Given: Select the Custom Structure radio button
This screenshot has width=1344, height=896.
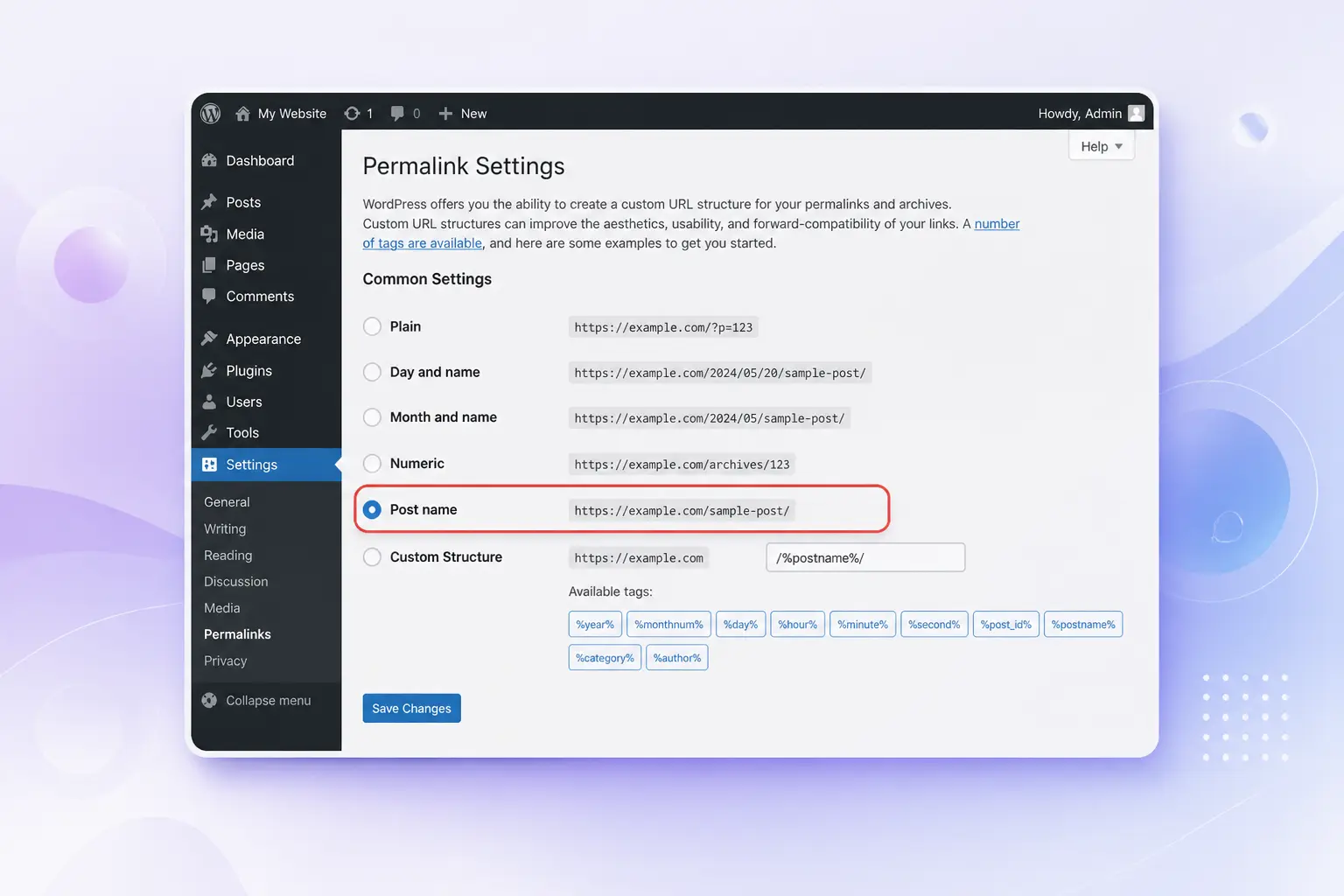Looking at the screenshot, I should [x=372, y=556].
